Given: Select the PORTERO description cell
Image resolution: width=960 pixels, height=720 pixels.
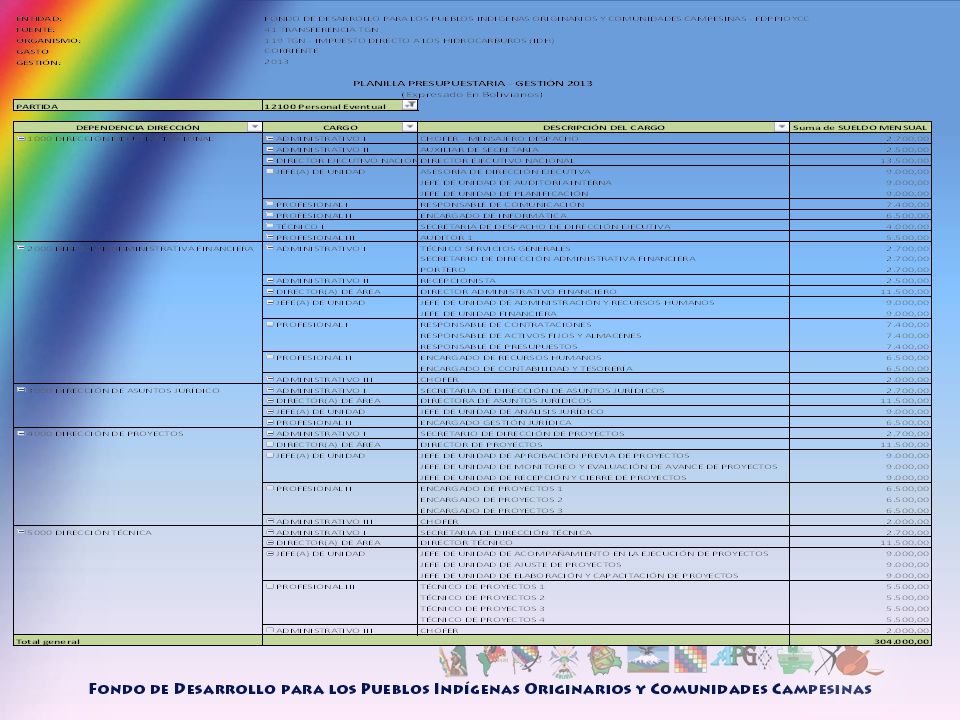Looking at the screenshot, I should point(603,269).
